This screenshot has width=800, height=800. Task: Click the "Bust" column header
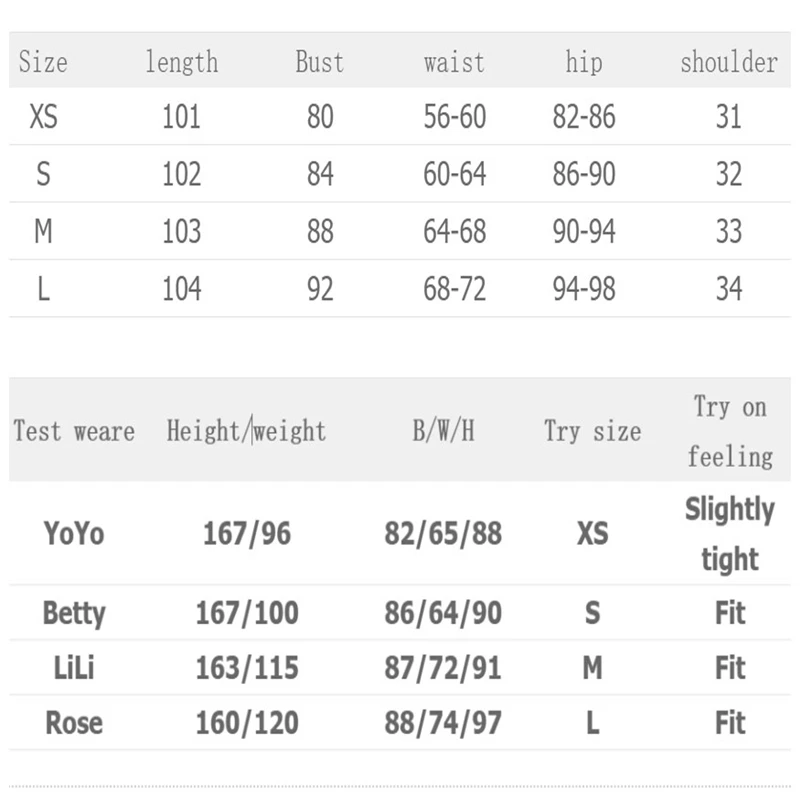[x=320, y=62]
